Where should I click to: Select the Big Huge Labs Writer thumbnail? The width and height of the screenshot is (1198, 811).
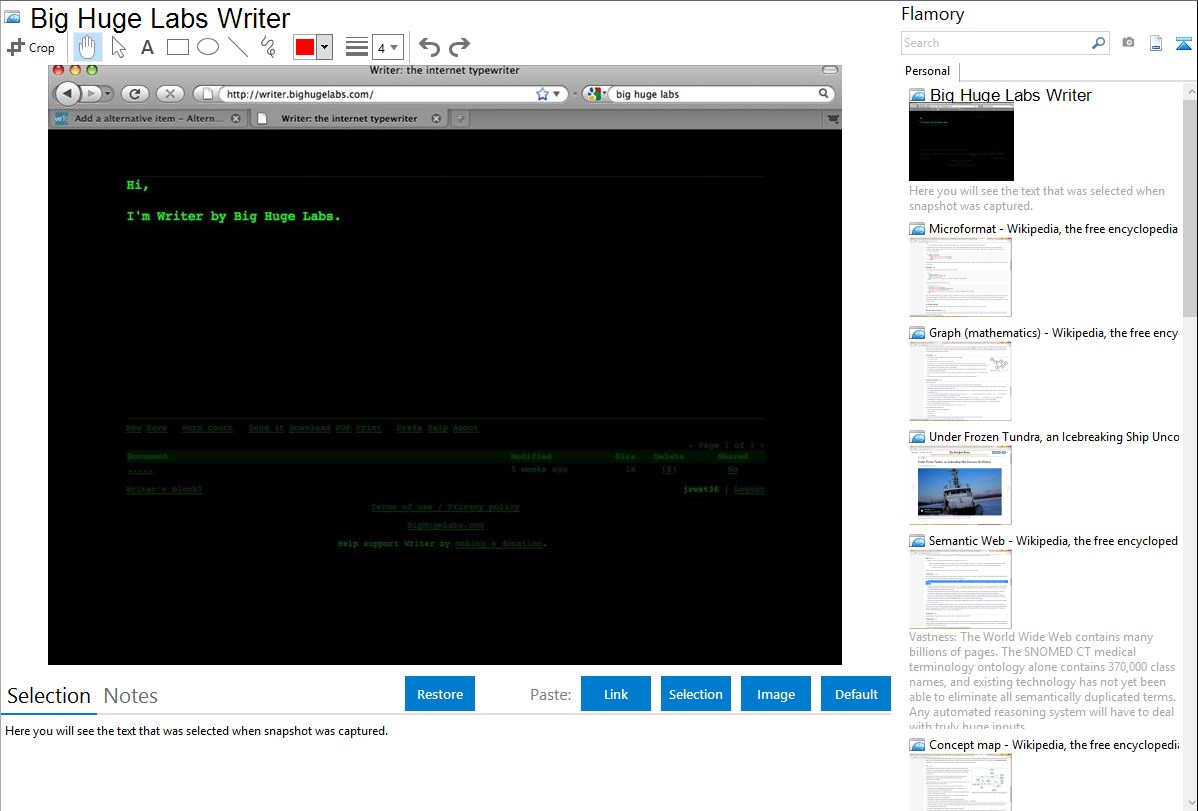tap(961, 142)
